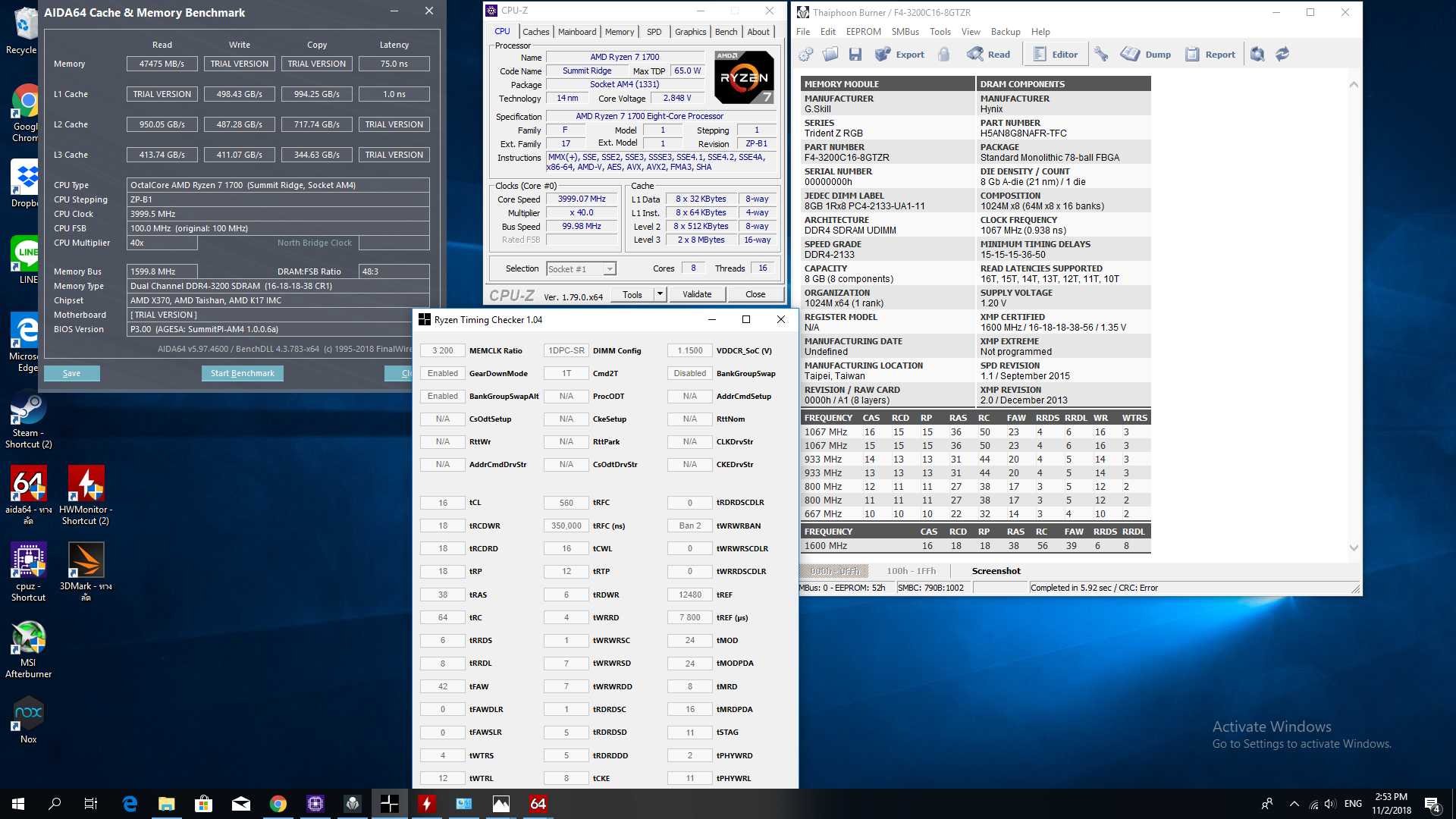The width and height of the screenshot is (1456, 819).
Task: Click the Report toolbar button
Action: coord(1210,55)
